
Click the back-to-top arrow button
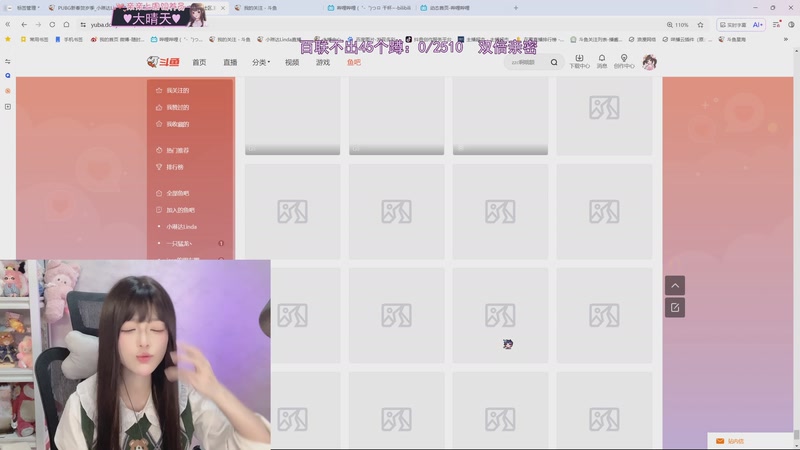[x=675, y=285]
